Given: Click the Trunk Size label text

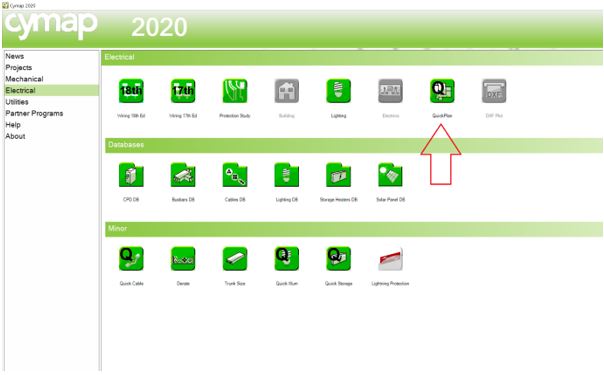Looking at the screenshot, I should click(235, 283).
